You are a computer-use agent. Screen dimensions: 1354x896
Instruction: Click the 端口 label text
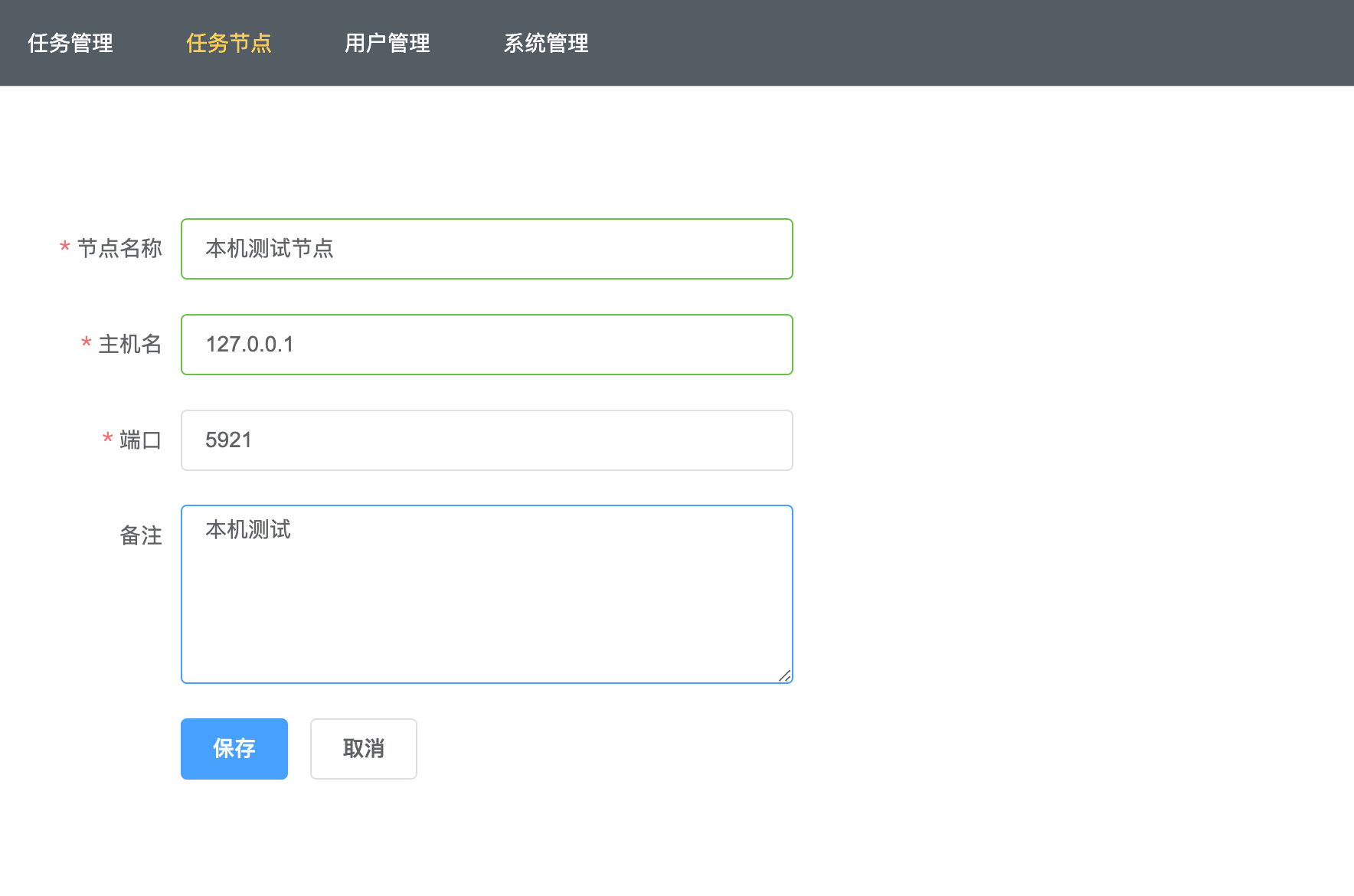141,440
